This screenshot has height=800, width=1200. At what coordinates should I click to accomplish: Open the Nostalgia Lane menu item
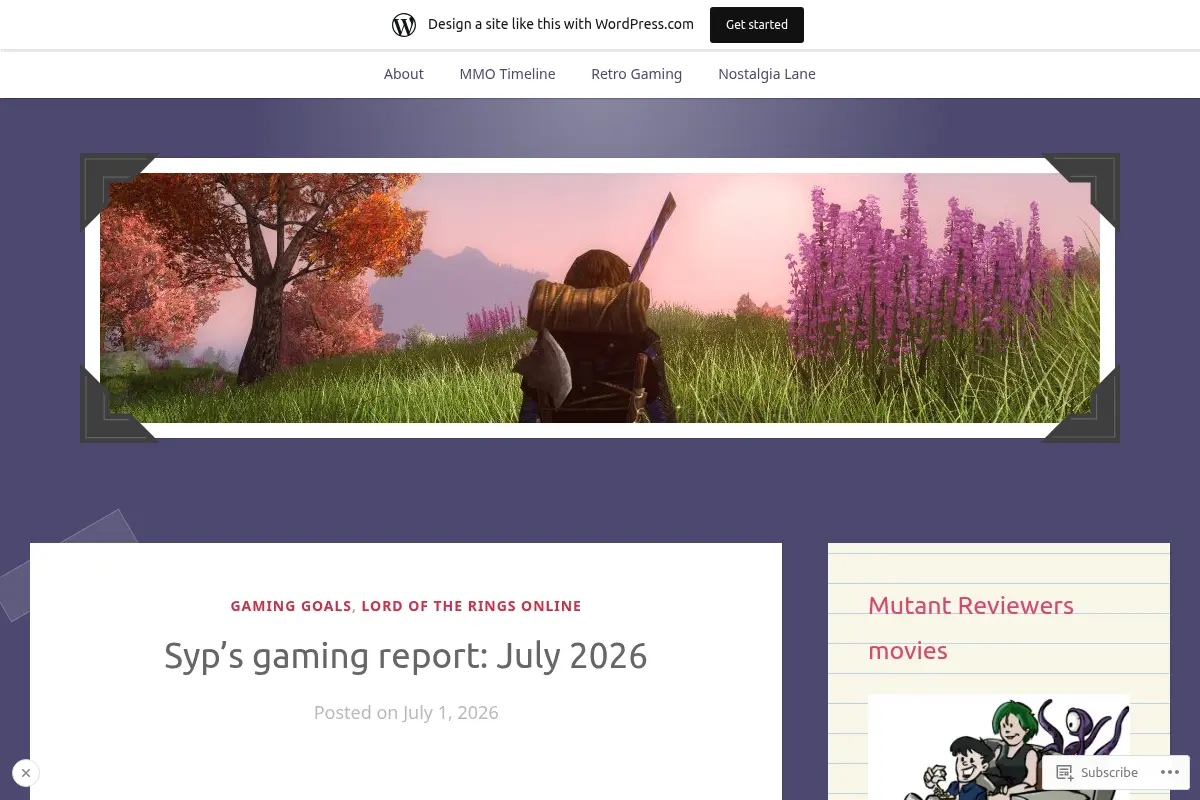click(x=767, y=74)
